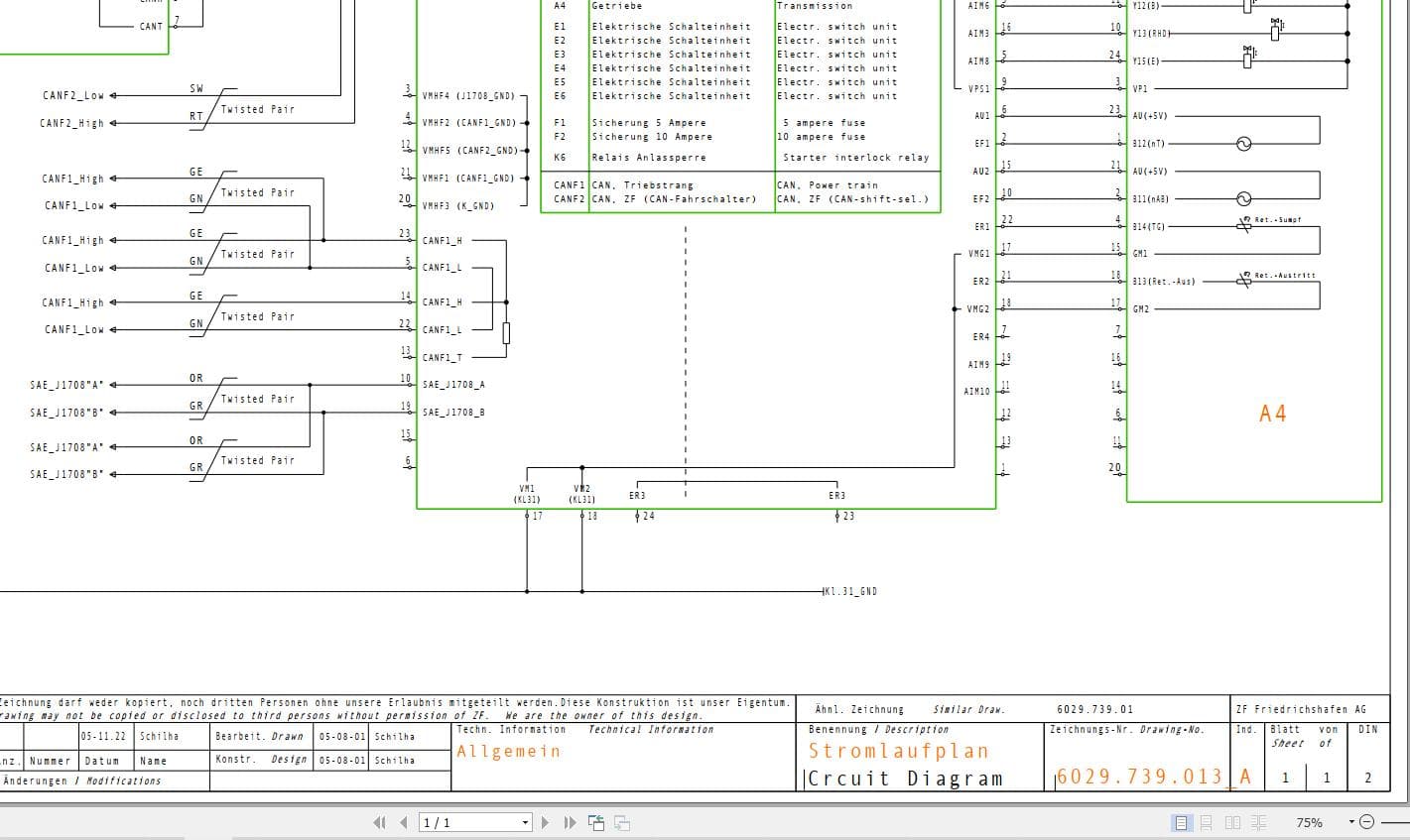Click CAN, ZF (CAN-Fahrschalter) legend text
Viewport: 1410px width, 840px height.
674,199
